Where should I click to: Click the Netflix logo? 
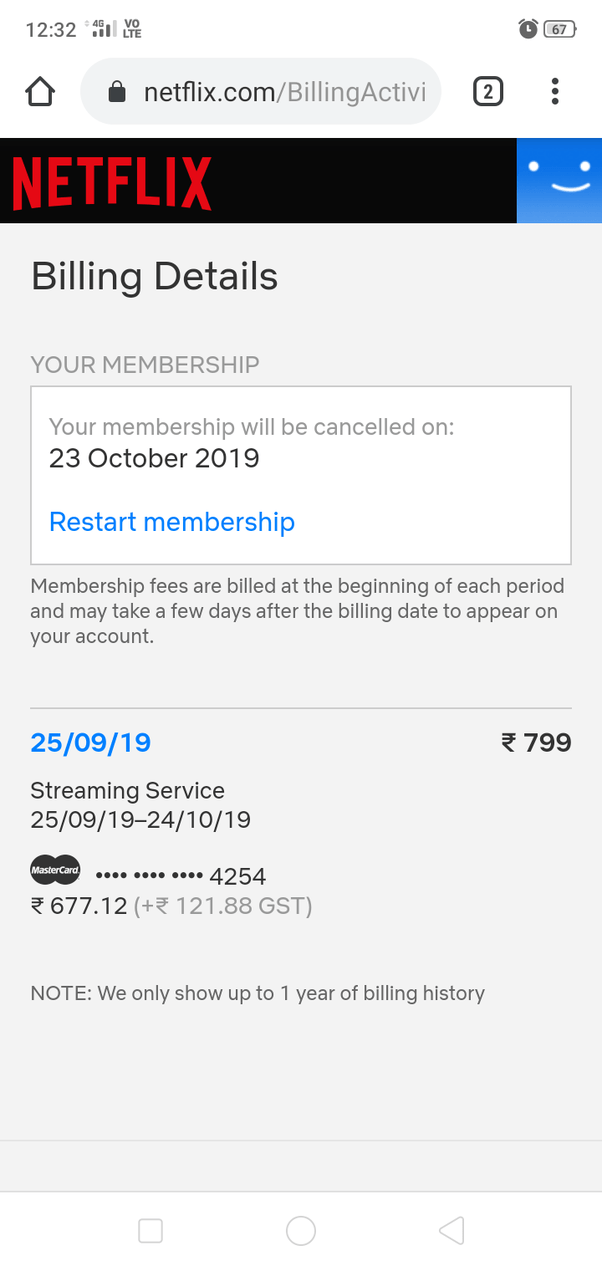pos(111,182)
